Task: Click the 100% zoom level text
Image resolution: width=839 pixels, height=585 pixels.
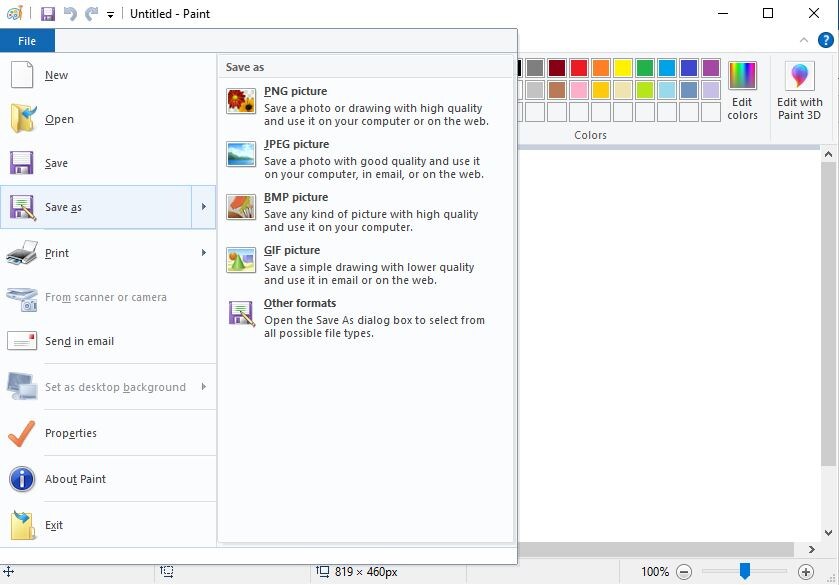Action: coord(655,572)
